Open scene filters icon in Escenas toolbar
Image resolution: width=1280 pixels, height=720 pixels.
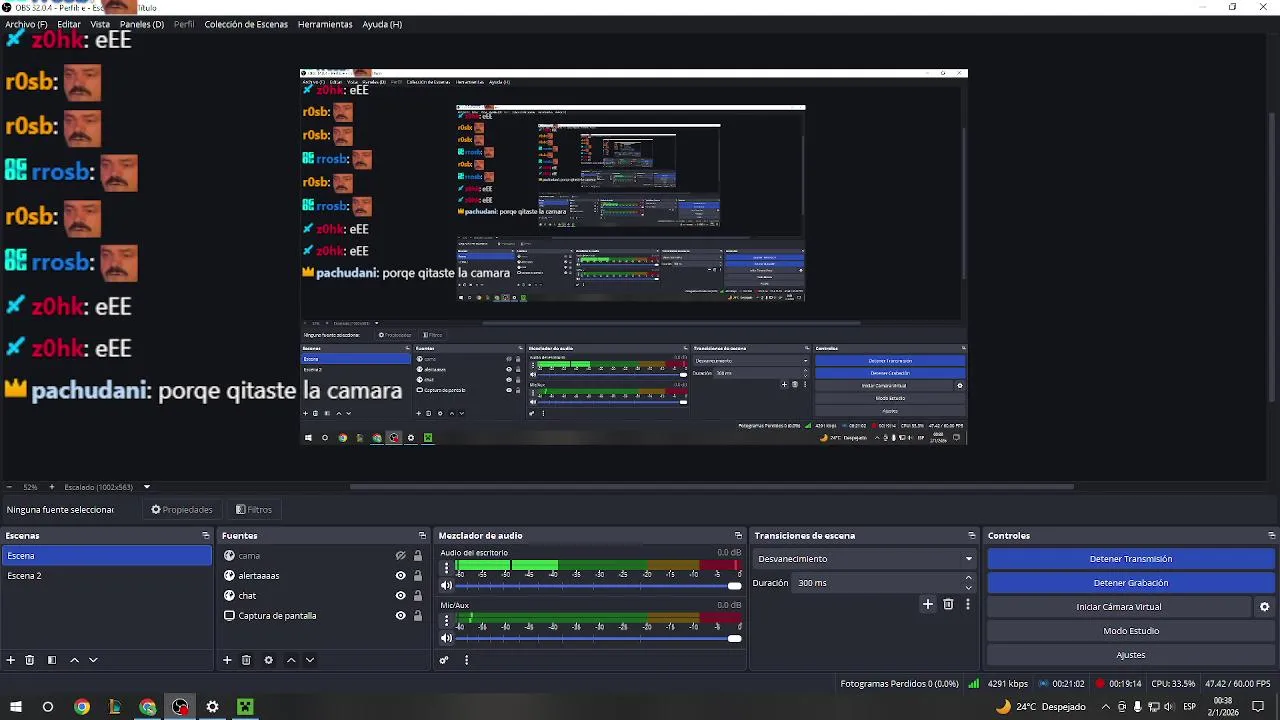pos(52,660)
